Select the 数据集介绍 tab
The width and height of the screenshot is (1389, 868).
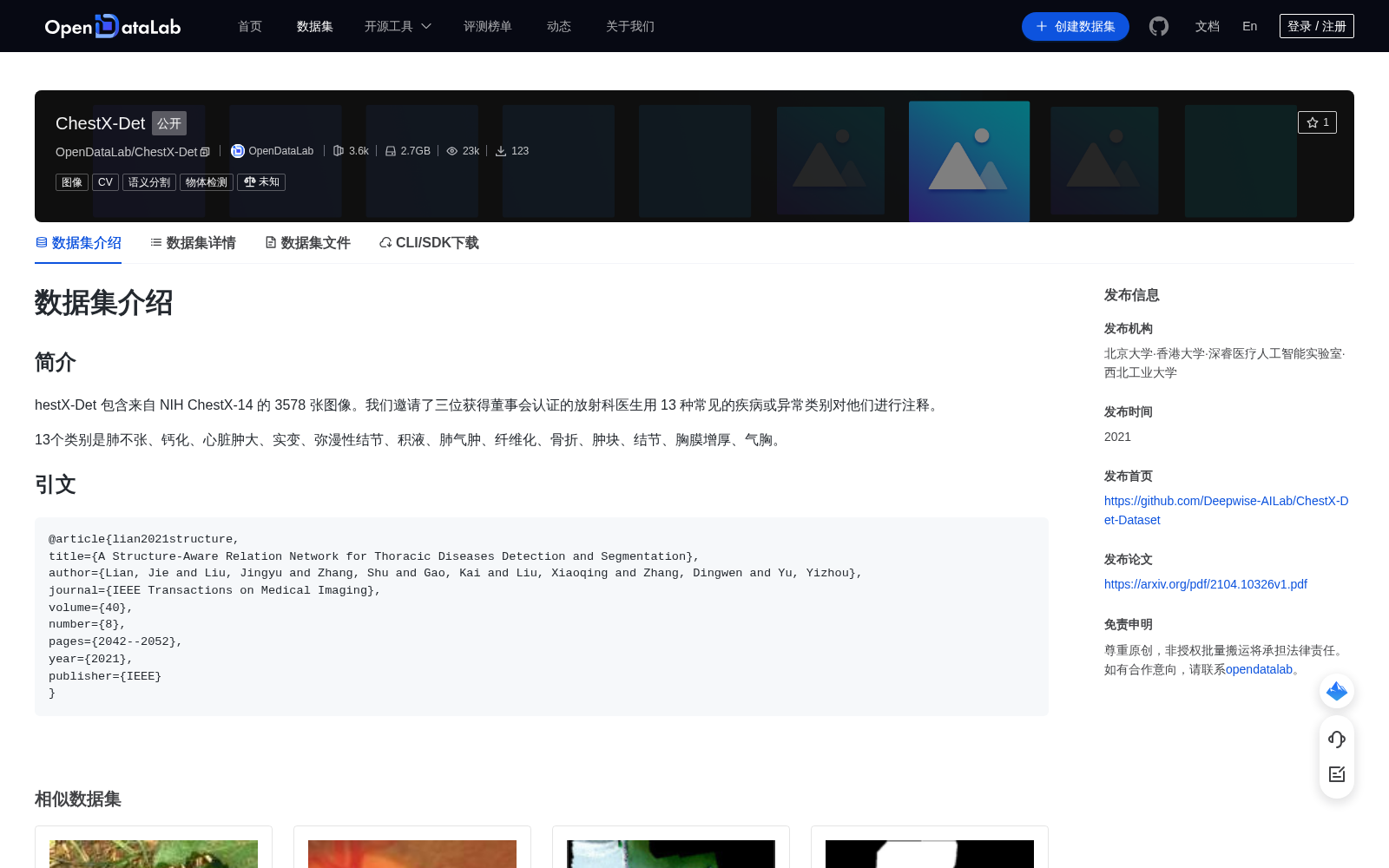[78, 243]
